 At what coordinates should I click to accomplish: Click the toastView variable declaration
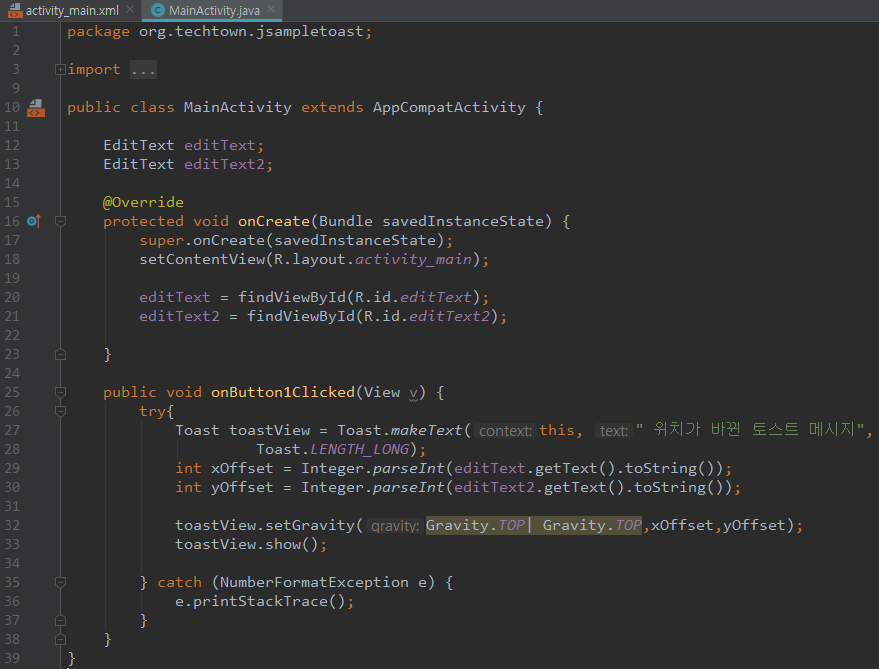click(270, 430)
